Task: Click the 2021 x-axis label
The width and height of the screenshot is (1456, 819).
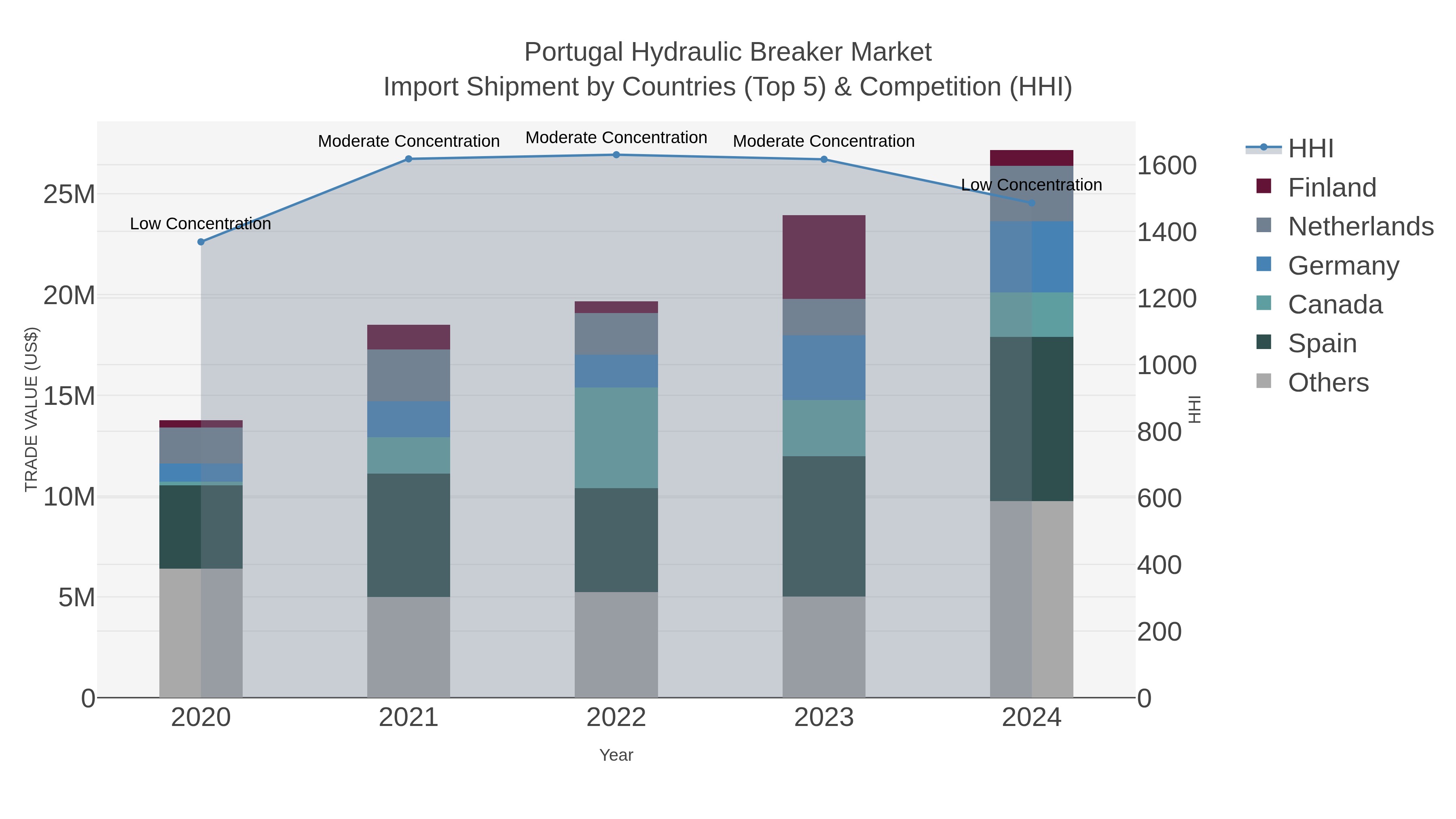Action: tap(408, 718)
